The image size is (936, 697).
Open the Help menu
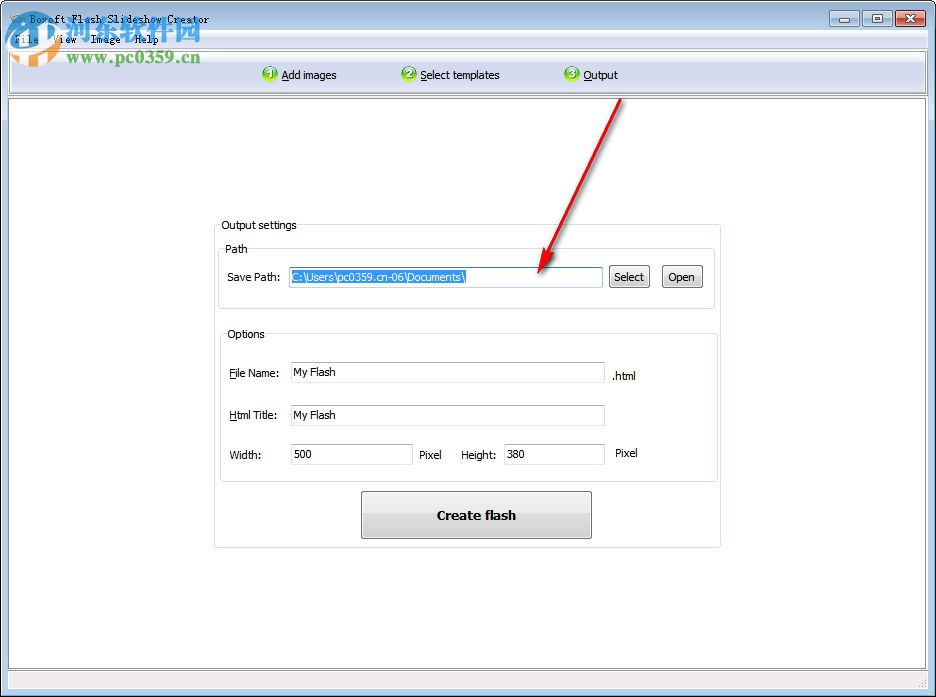coord(146,39)
